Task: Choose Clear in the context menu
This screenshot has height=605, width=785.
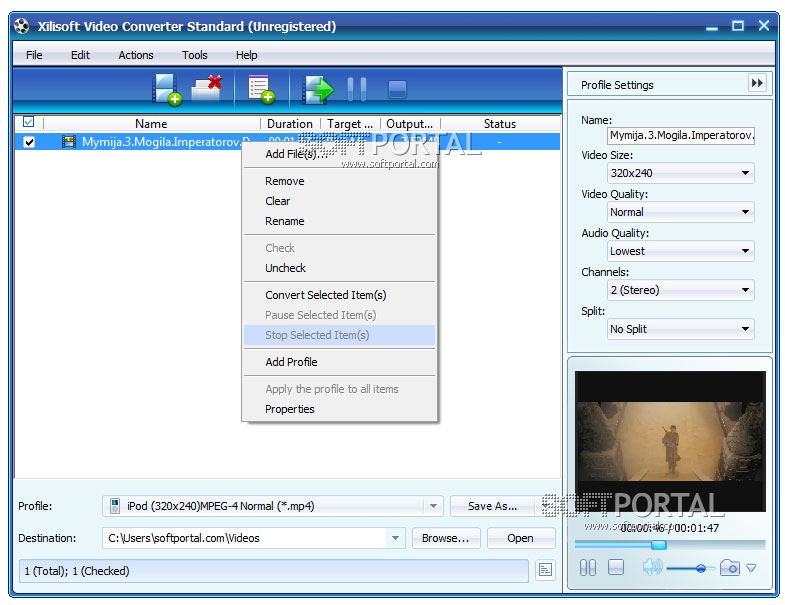Action: (339, 201)
